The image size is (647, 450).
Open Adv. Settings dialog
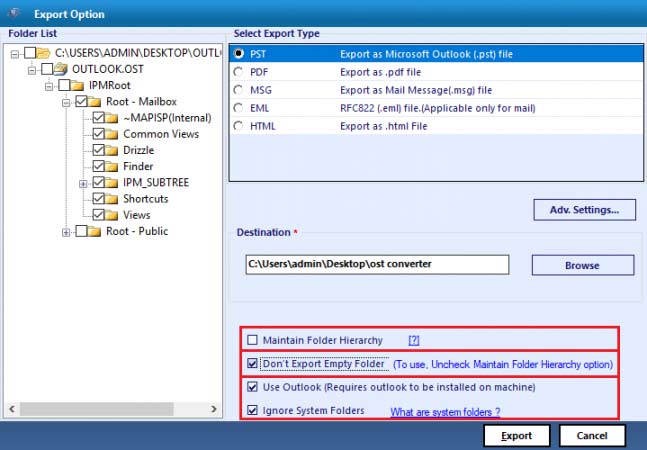[x=584, y=210]
